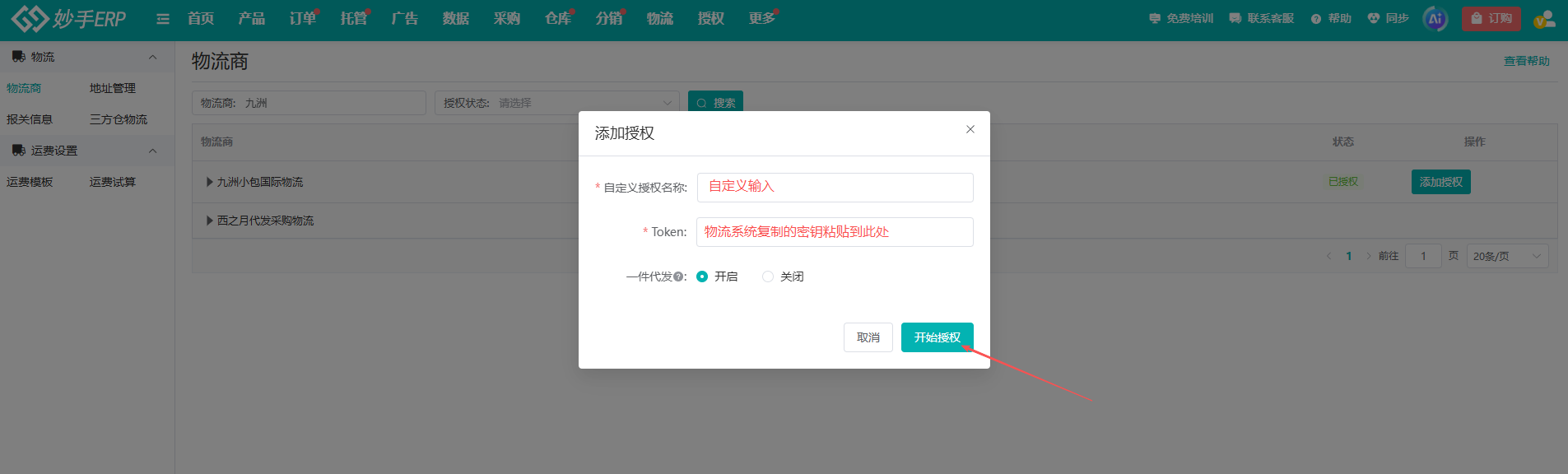Click the 已授权 status tag
The height and width of the screenshot is (474, 1568).
point(1343,182)
